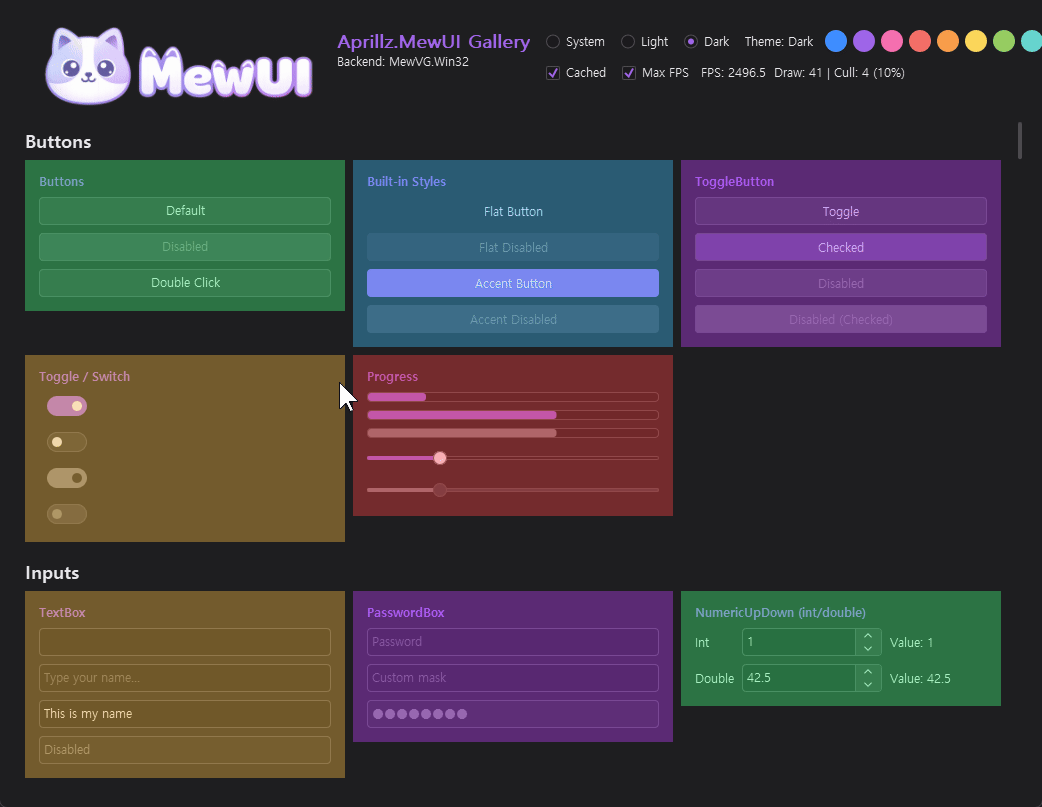Image resolution: width=1042 pixels, height=807 pixels.
Task: Click the Accent Button
Action: 513,283
